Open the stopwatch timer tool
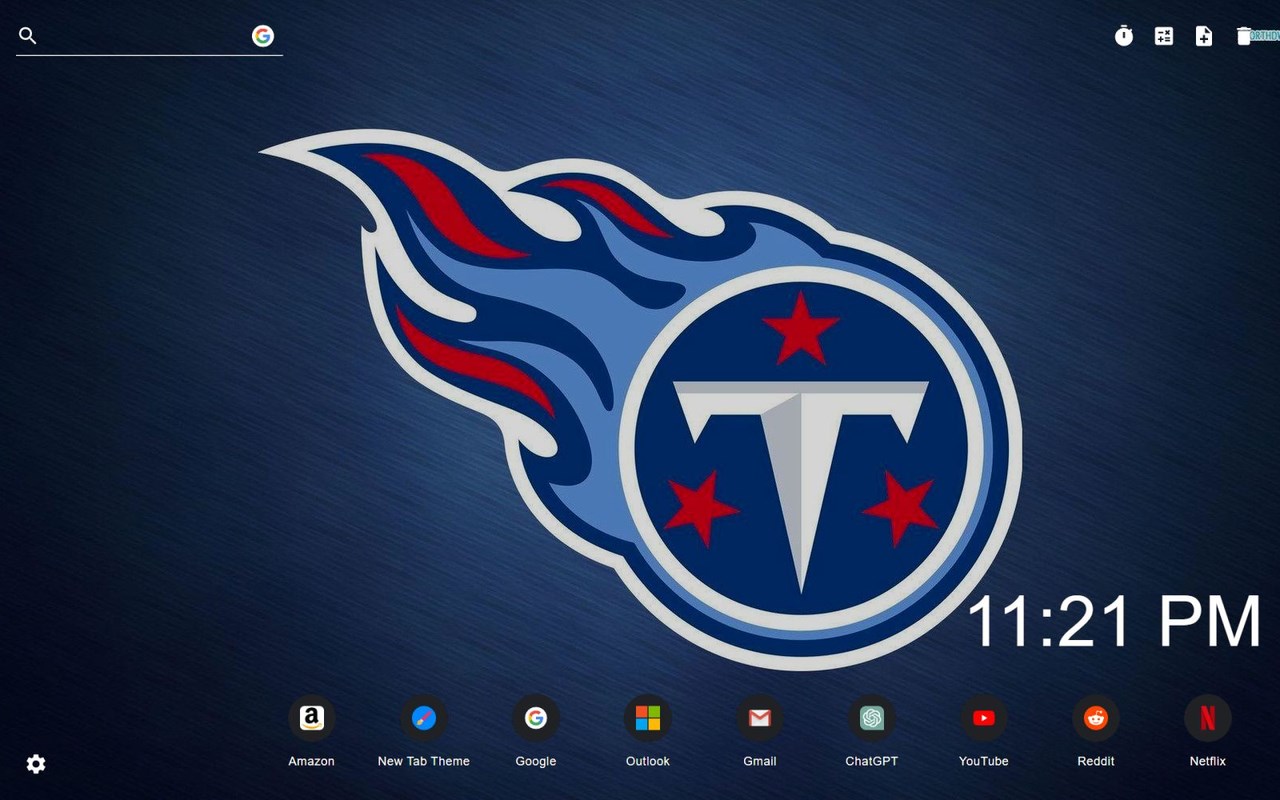This screenshot has width=1280, height=800. (1124, 36)
